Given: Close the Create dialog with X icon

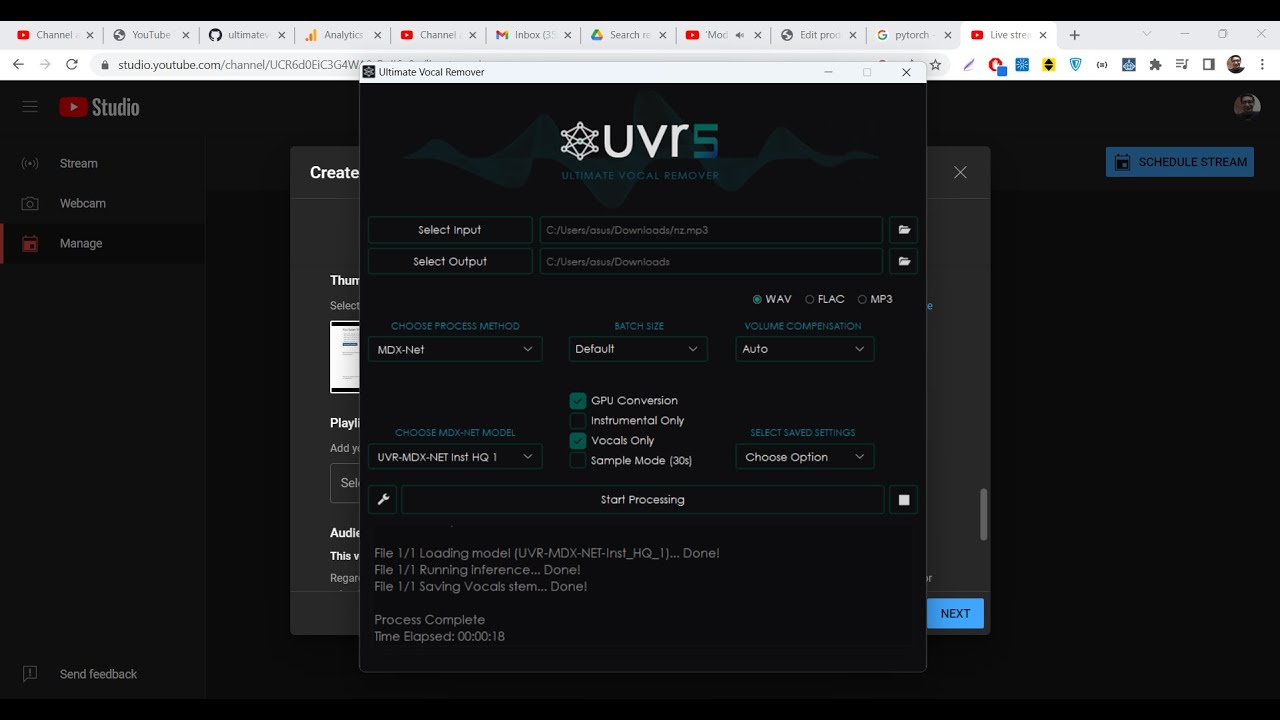Looking at the screenshot, I should click(x=960, y=172).
